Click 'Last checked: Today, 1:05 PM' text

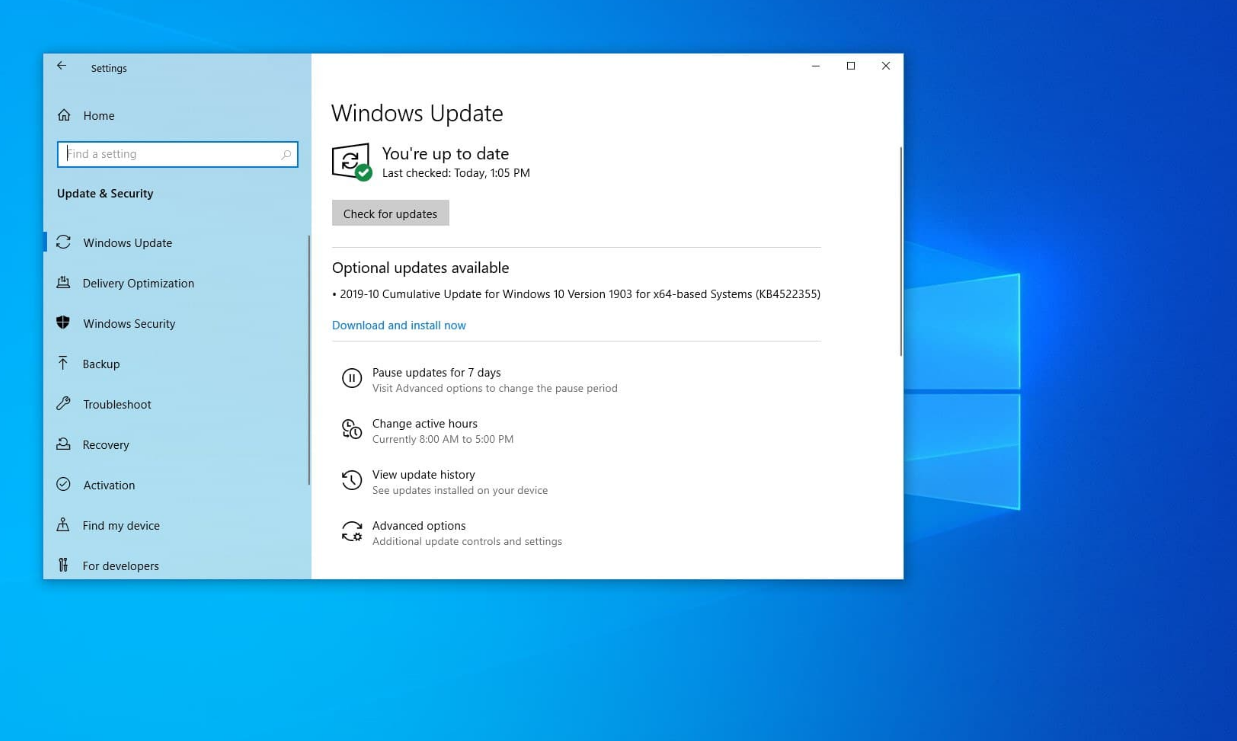[x=456, y=173]
